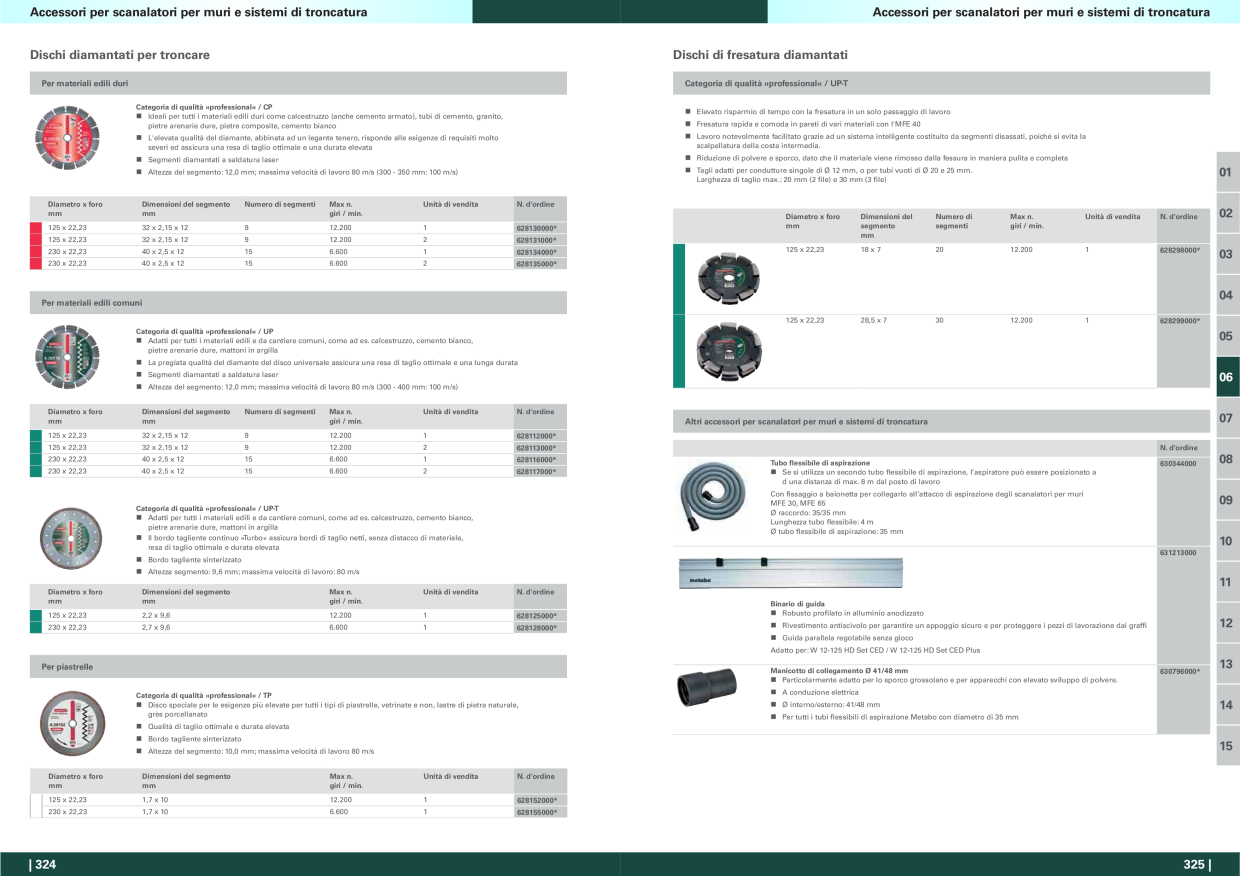
Task: Open chapter tab 09
Action: pyautogui.click(x=1227, y=500)
